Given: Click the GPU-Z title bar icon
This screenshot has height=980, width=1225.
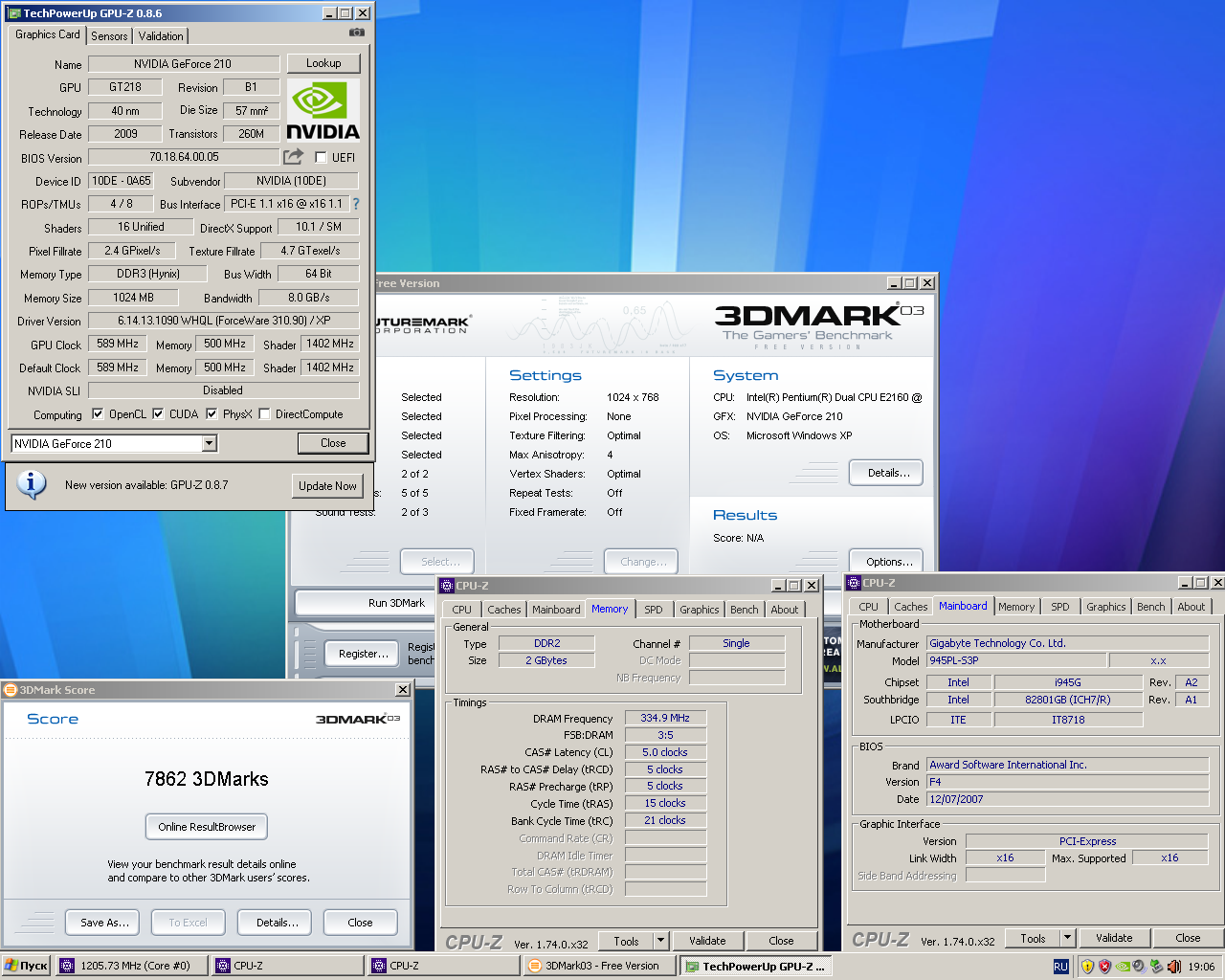Looking at the screenshot, I should pyautogui.click(x=13, y=13).
